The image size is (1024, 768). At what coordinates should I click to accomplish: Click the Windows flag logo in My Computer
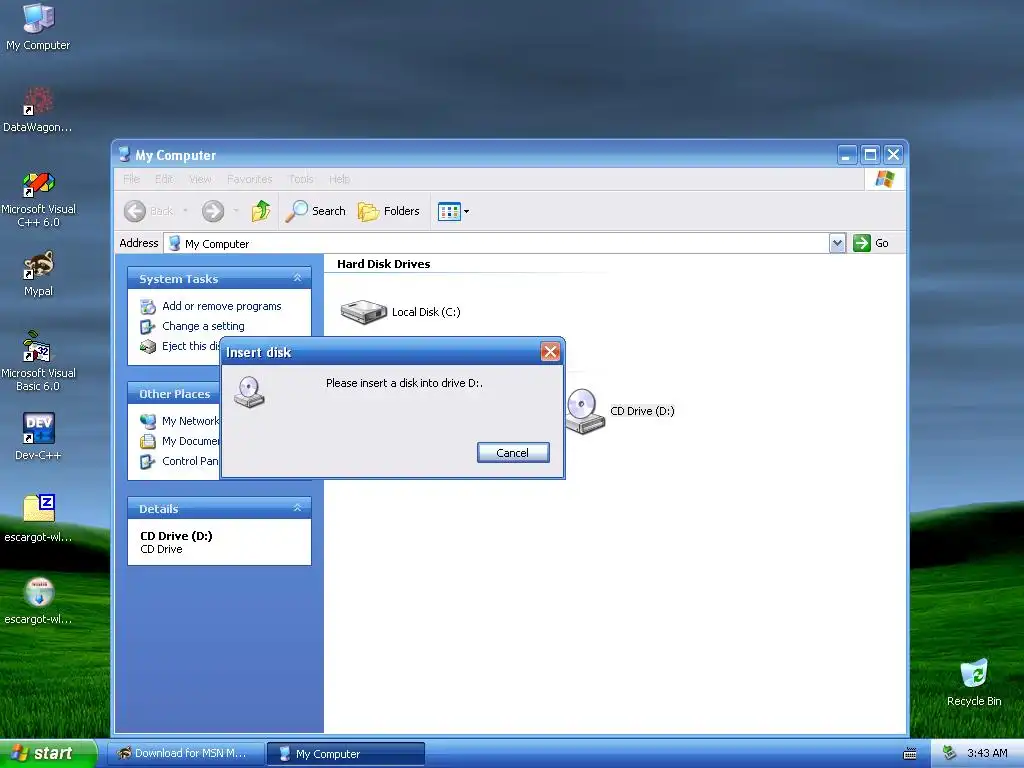pyautogui.click(x=885, y=178)
